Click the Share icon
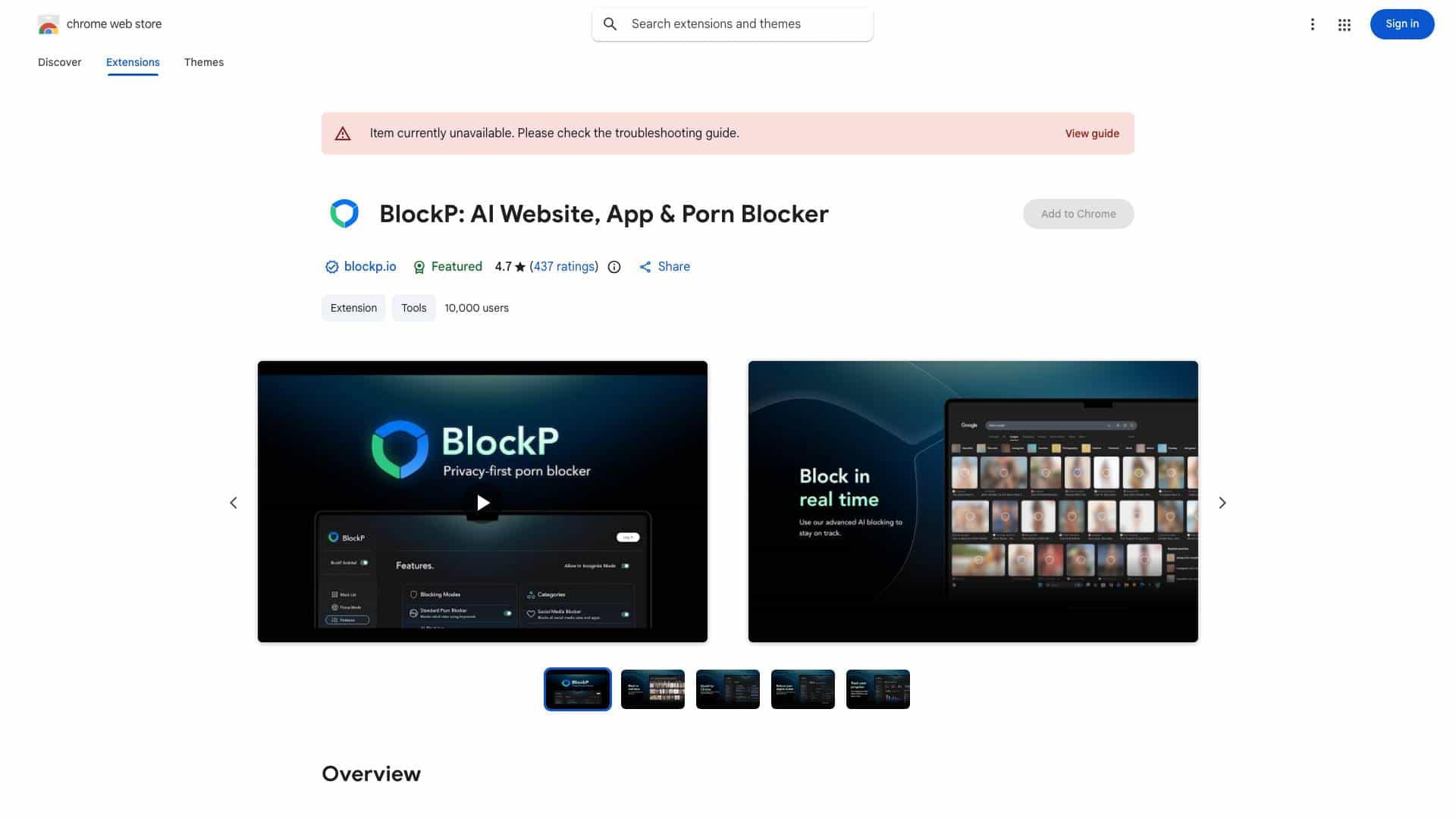The height and width of the screenshot is (819, 1456). 645,267
